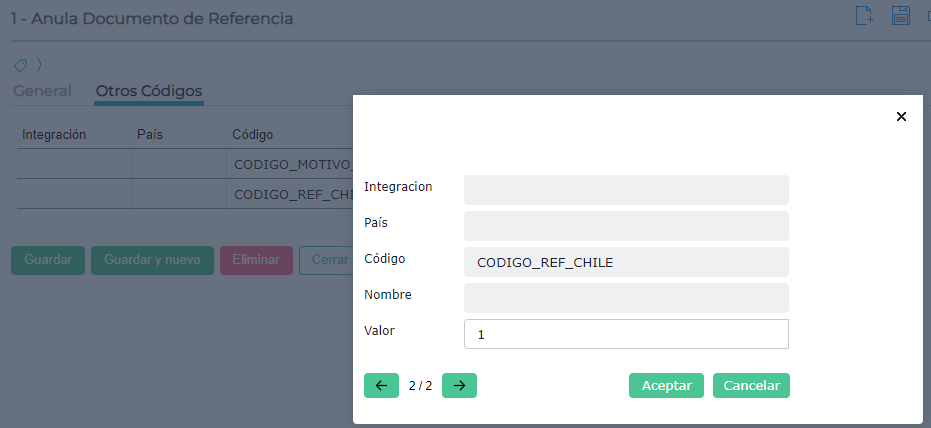Click the País field in dialog

click(626, 226)
